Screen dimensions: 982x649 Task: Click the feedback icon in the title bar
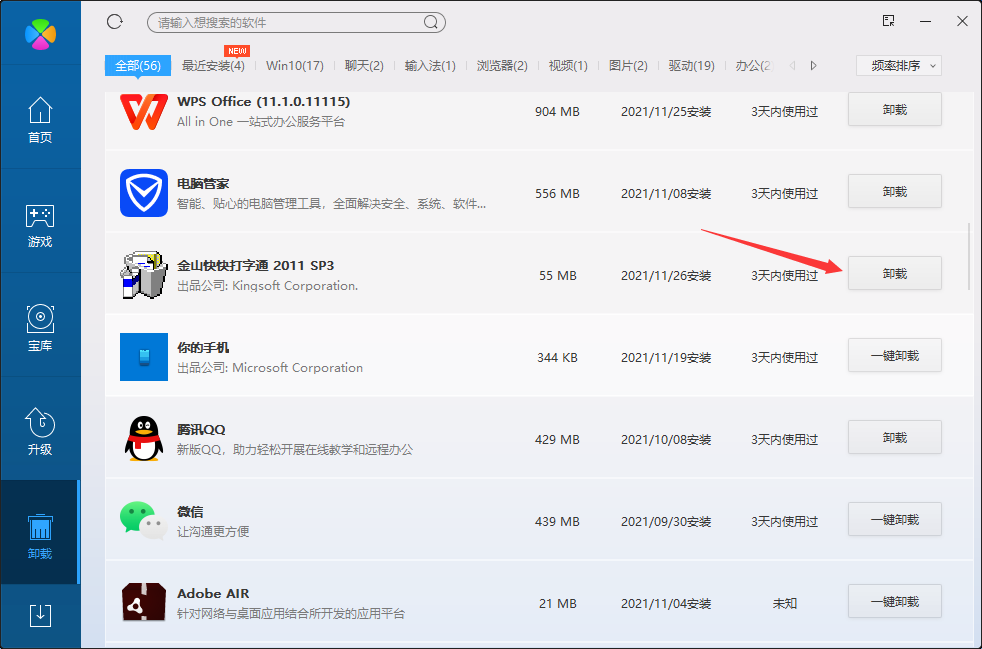point(888,21)
